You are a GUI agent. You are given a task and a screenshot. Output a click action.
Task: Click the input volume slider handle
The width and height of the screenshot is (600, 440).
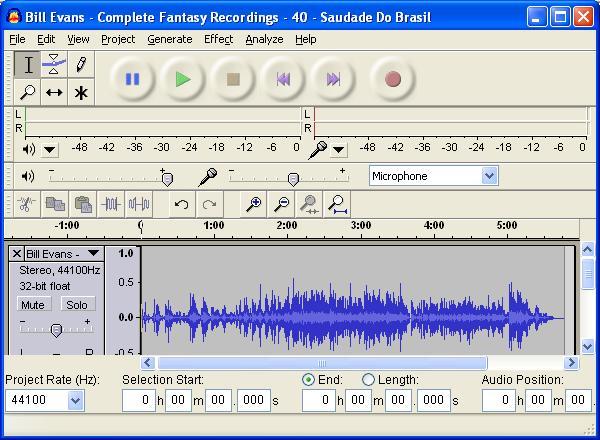tap(293, 179)
